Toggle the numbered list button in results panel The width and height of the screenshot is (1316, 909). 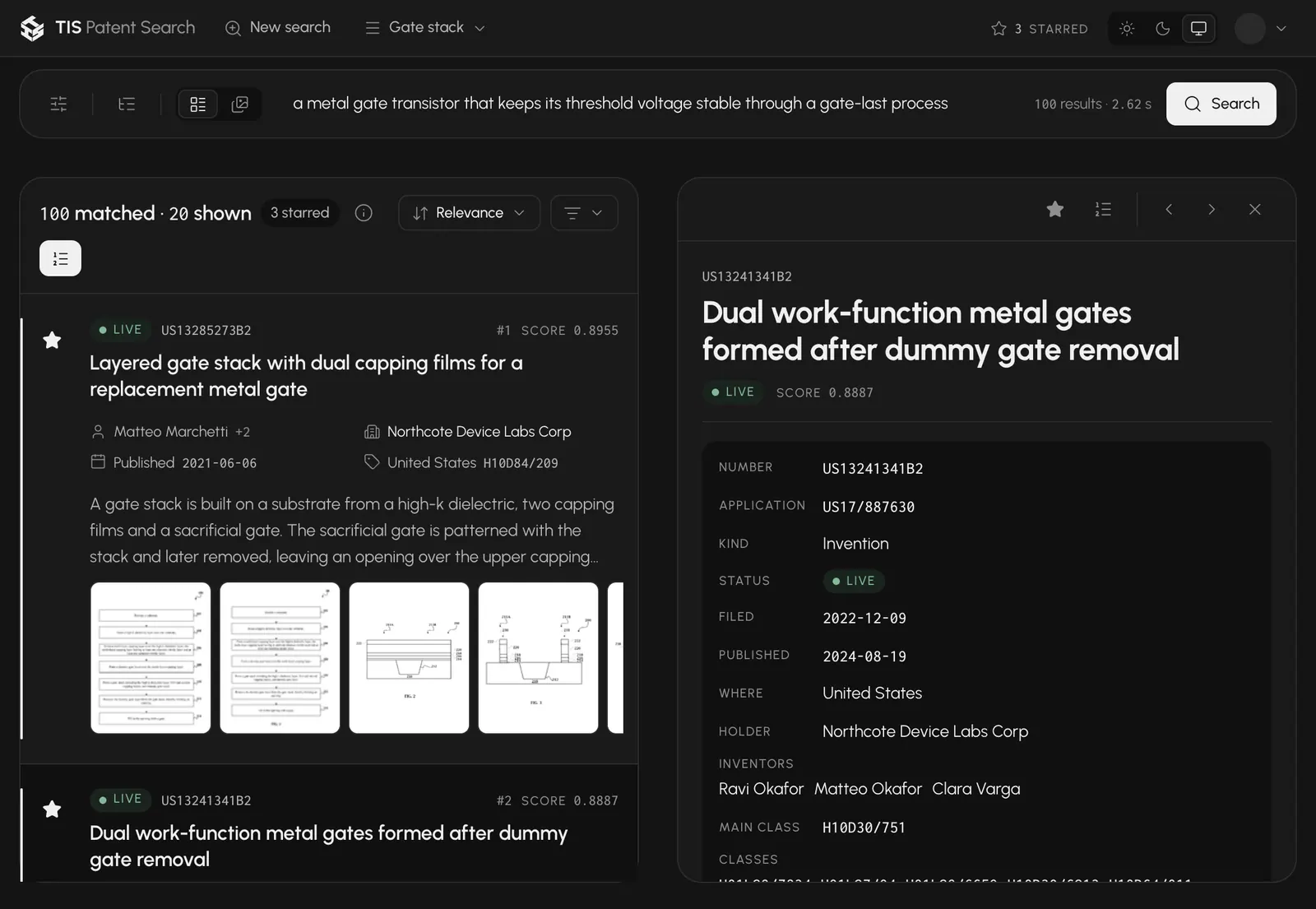60,258
